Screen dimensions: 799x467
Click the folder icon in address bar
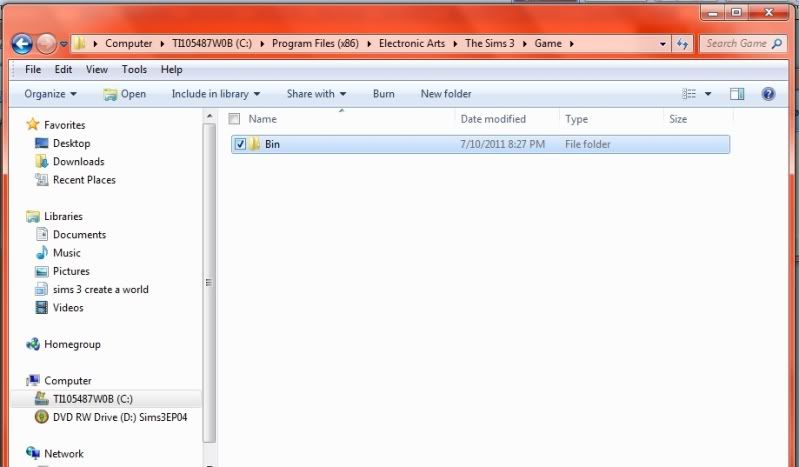pyautogui.click(x=79, y=43)
